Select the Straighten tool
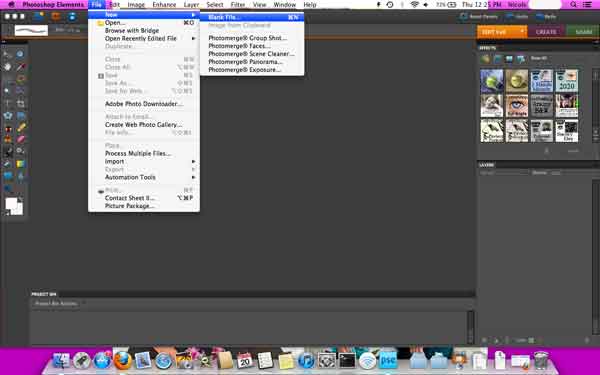Image resolution: width=600 pixels, height=375 pixels. pos(20,116)
